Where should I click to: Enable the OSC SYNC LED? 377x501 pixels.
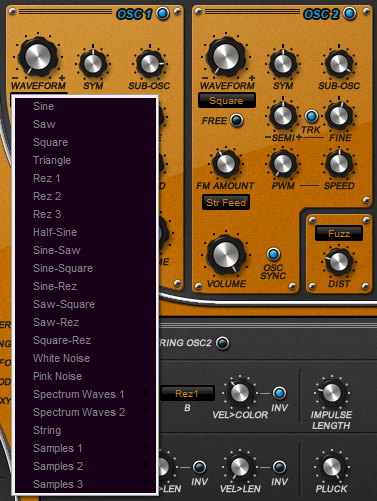(273, 254)
